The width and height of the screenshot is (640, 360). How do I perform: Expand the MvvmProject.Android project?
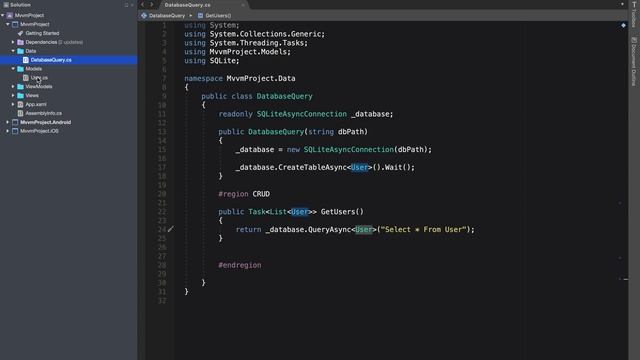[x=8, y=122]
